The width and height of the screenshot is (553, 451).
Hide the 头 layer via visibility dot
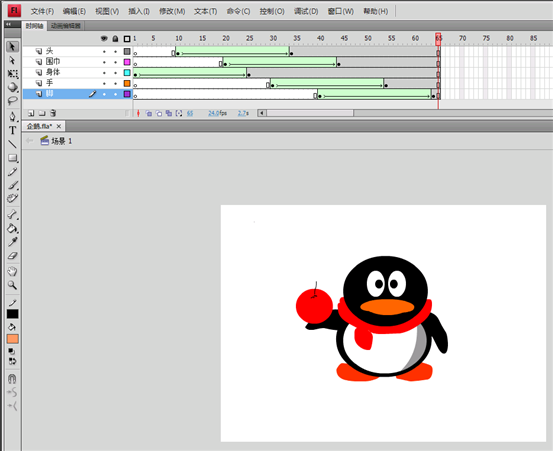click(104, 51)
